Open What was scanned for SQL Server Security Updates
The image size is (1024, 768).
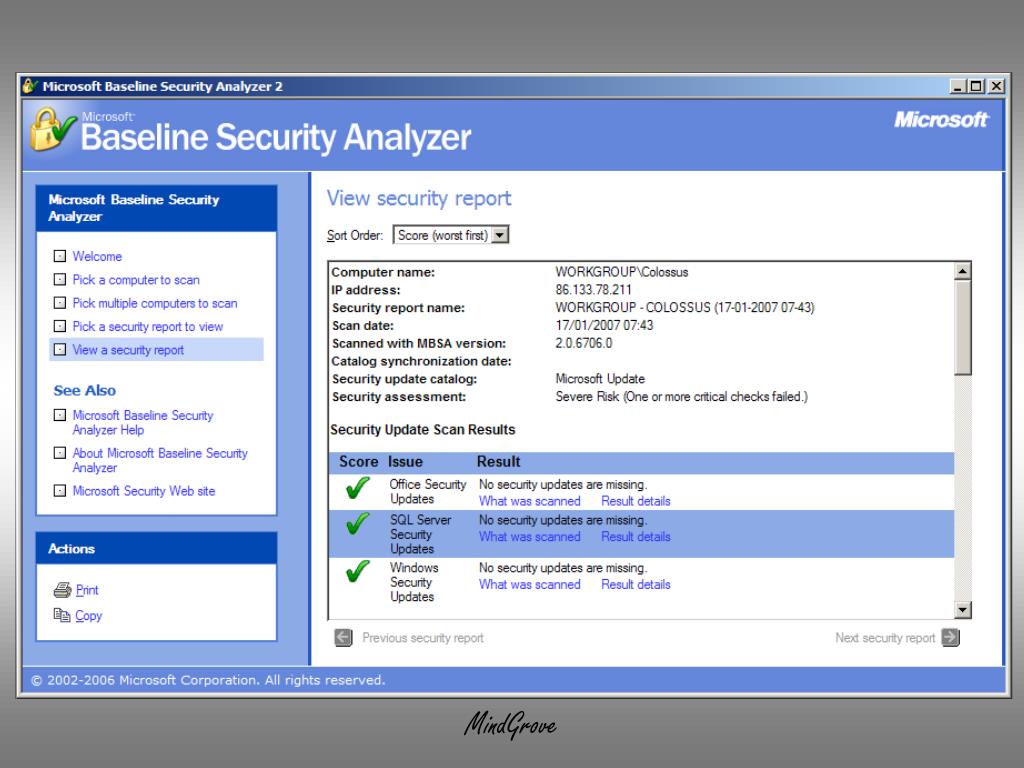530,536
